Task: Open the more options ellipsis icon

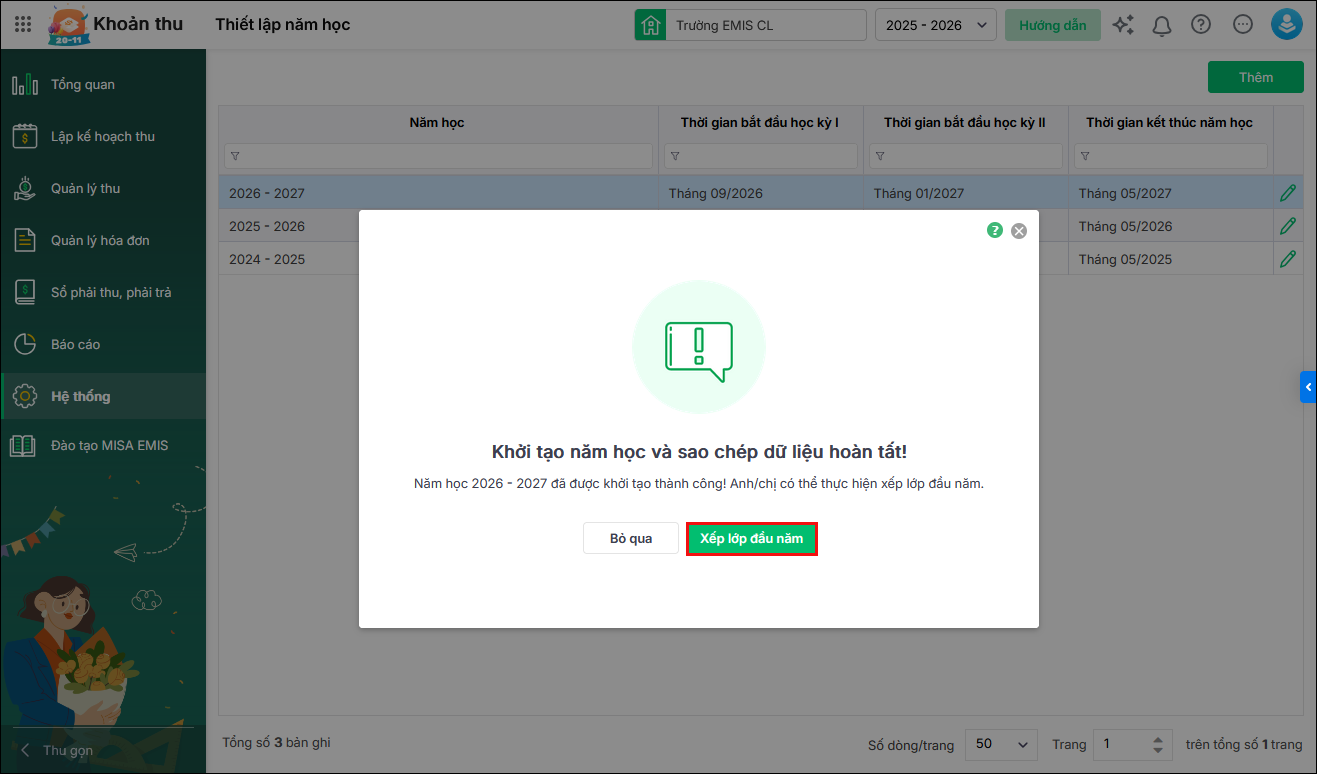Action: tap(1243, 25)
